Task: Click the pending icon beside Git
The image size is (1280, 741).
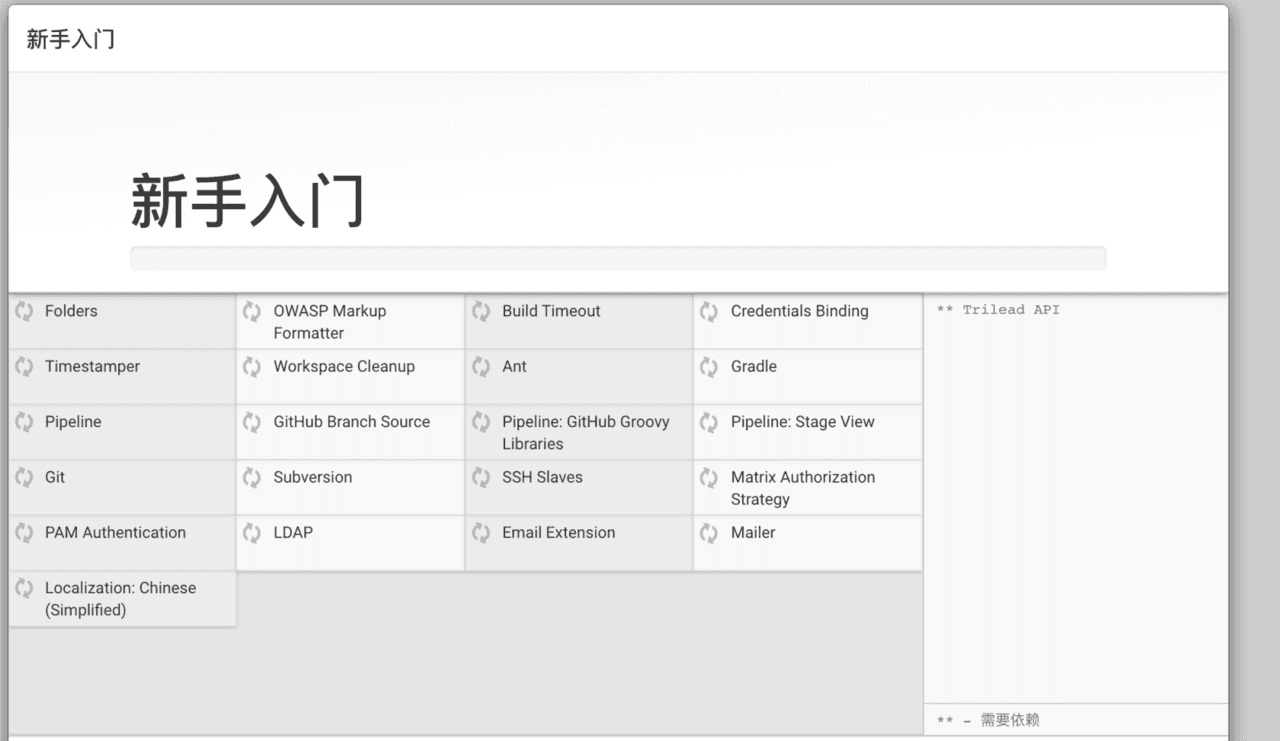Action: (24, 477)
